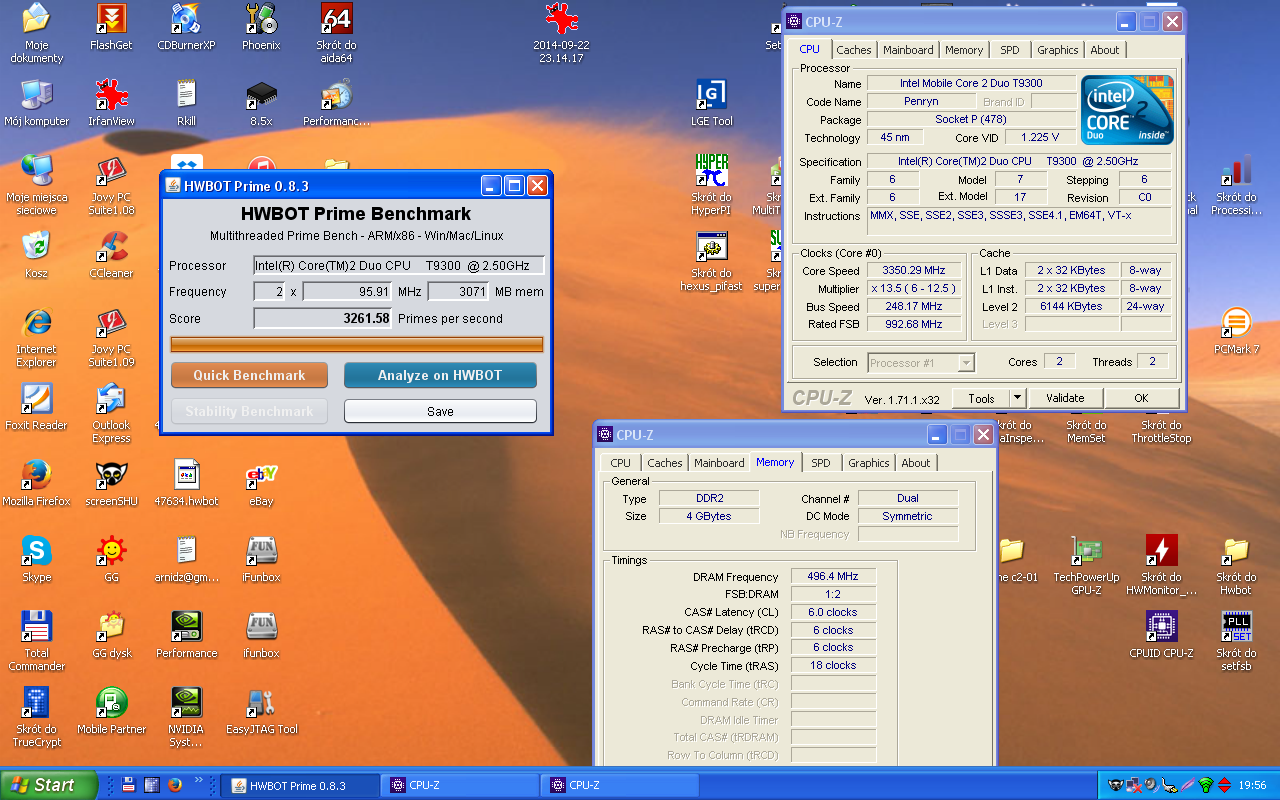1280x800 pixels.
Task: Launch Internet Explorer from the desktop
Action: tap(36, 322)
